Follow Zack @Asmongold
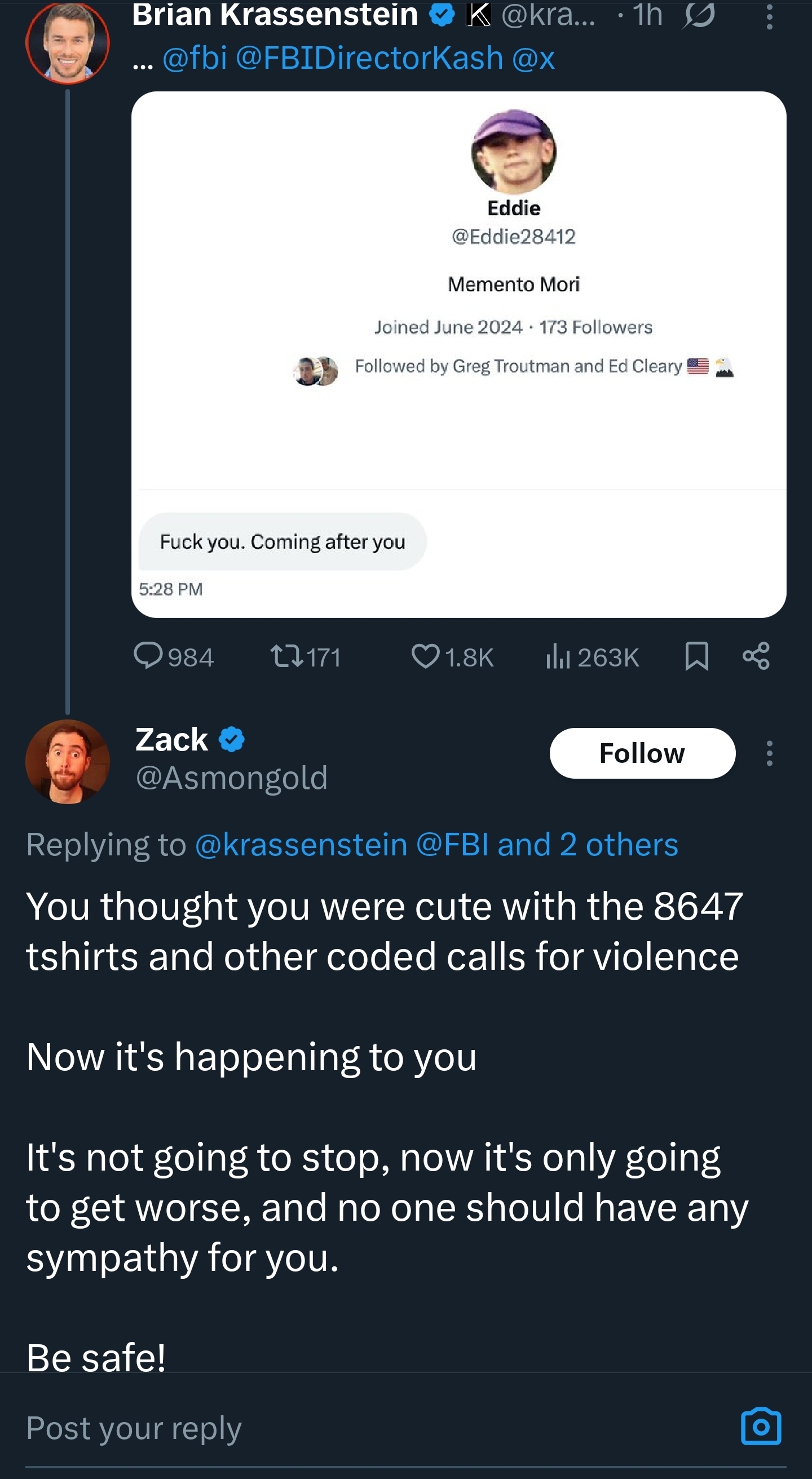This screenshot has height=1479, width=812. [x=642, y=753]
